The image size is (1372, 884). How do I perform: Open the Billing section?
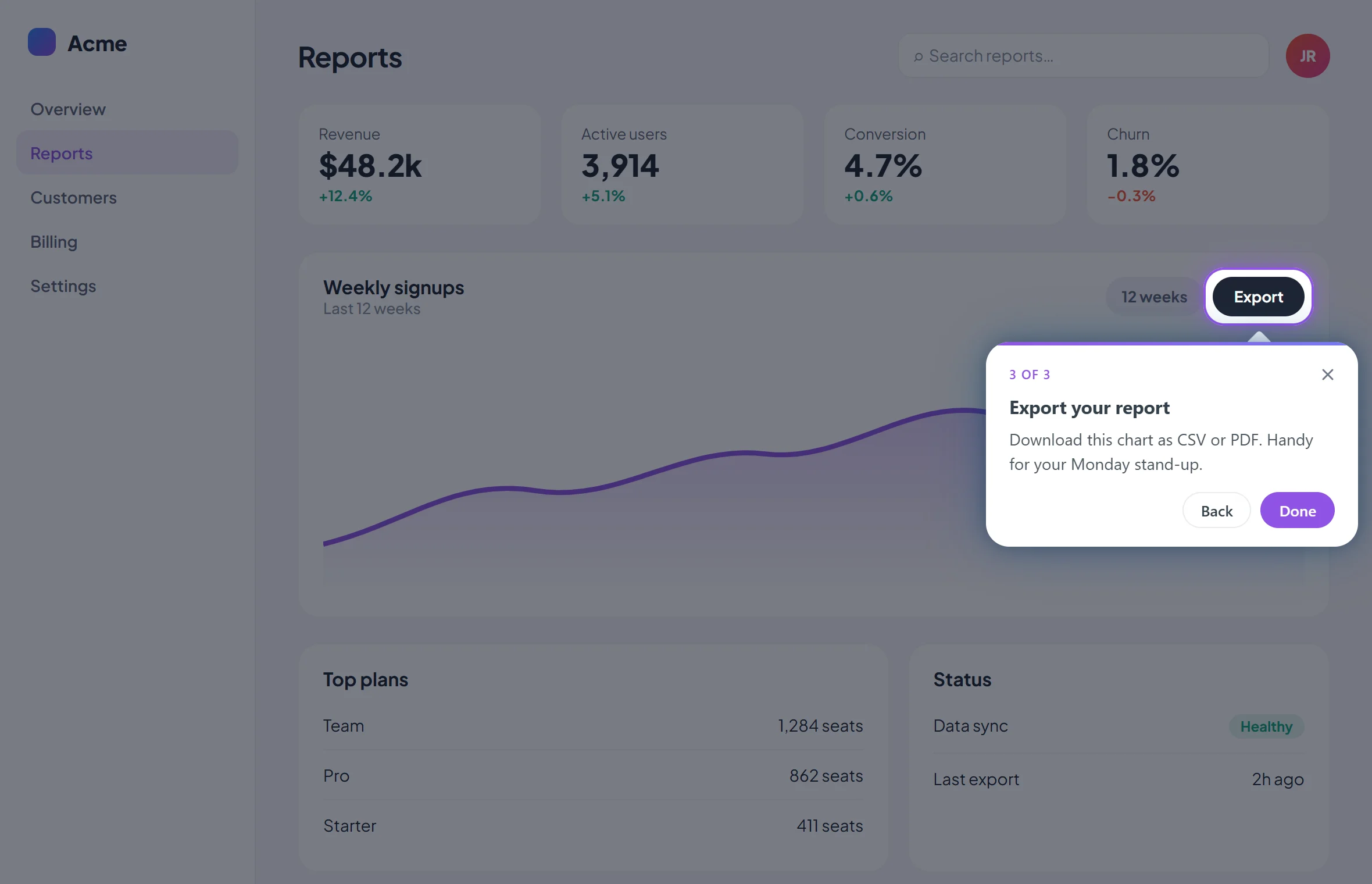click(127, 242)
